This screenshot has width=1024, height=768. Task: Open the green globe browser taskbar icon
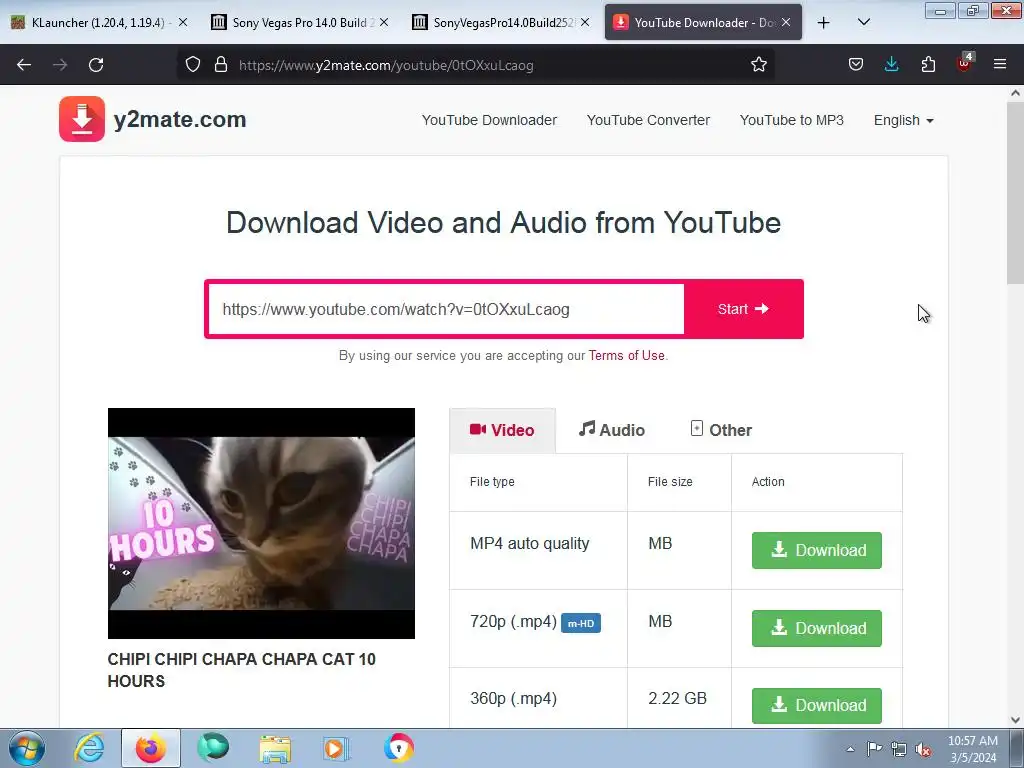pos(213,748)
